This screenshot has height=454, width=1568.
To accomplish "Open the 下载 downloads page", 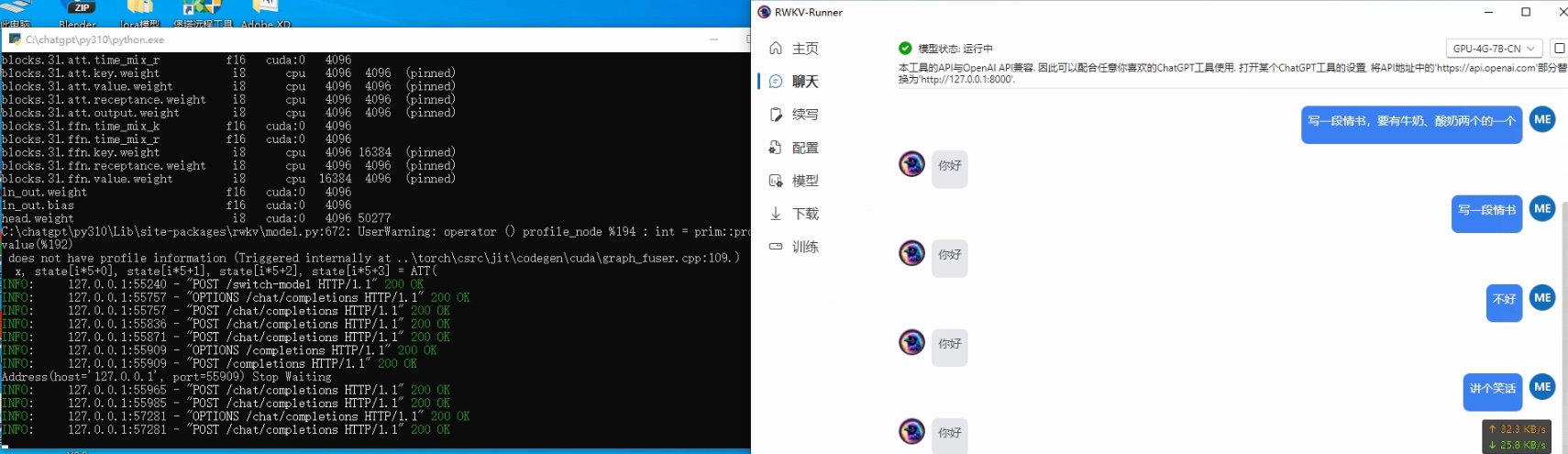I will point(794,214).
